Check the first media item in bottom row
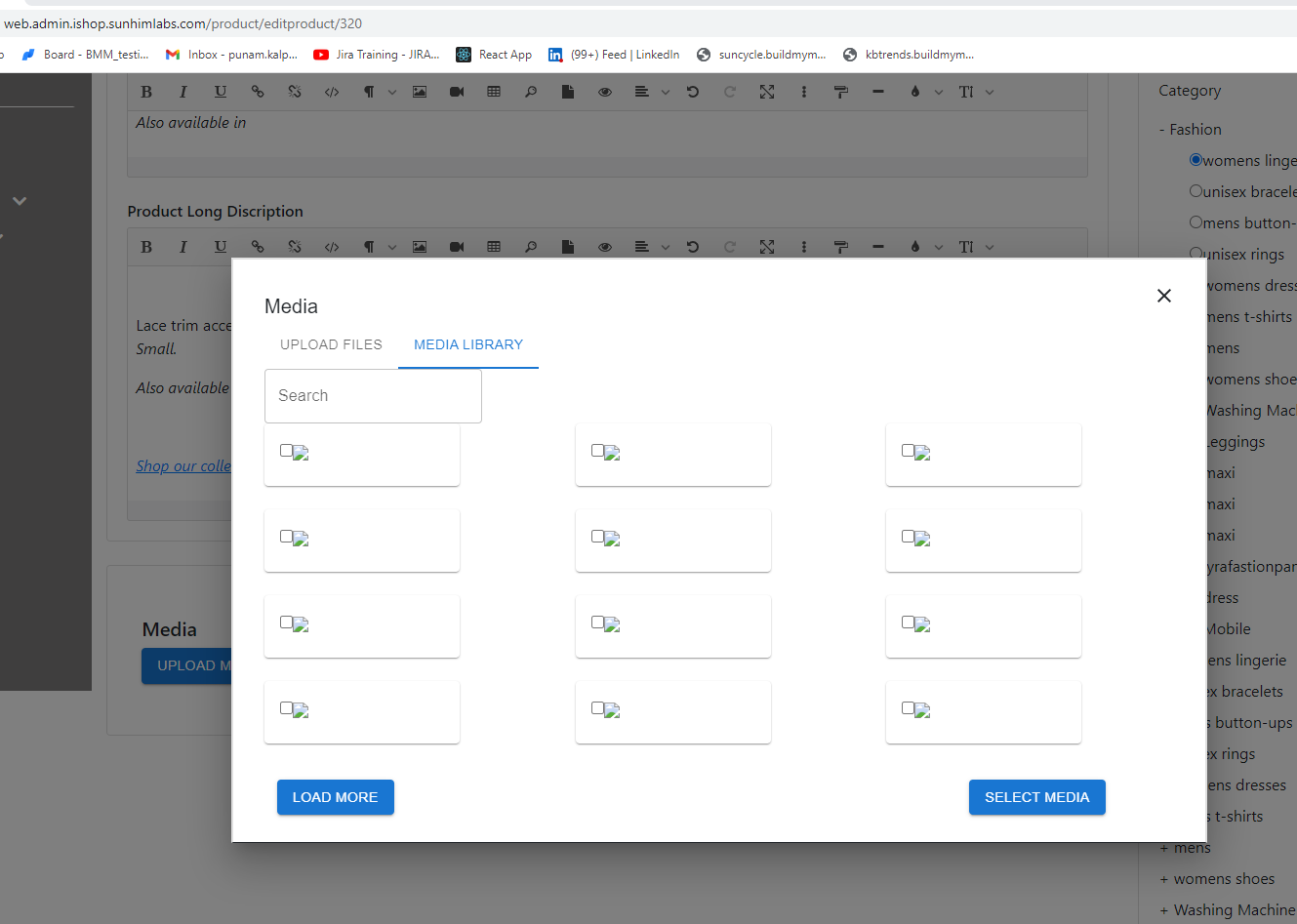 (286, 708)
